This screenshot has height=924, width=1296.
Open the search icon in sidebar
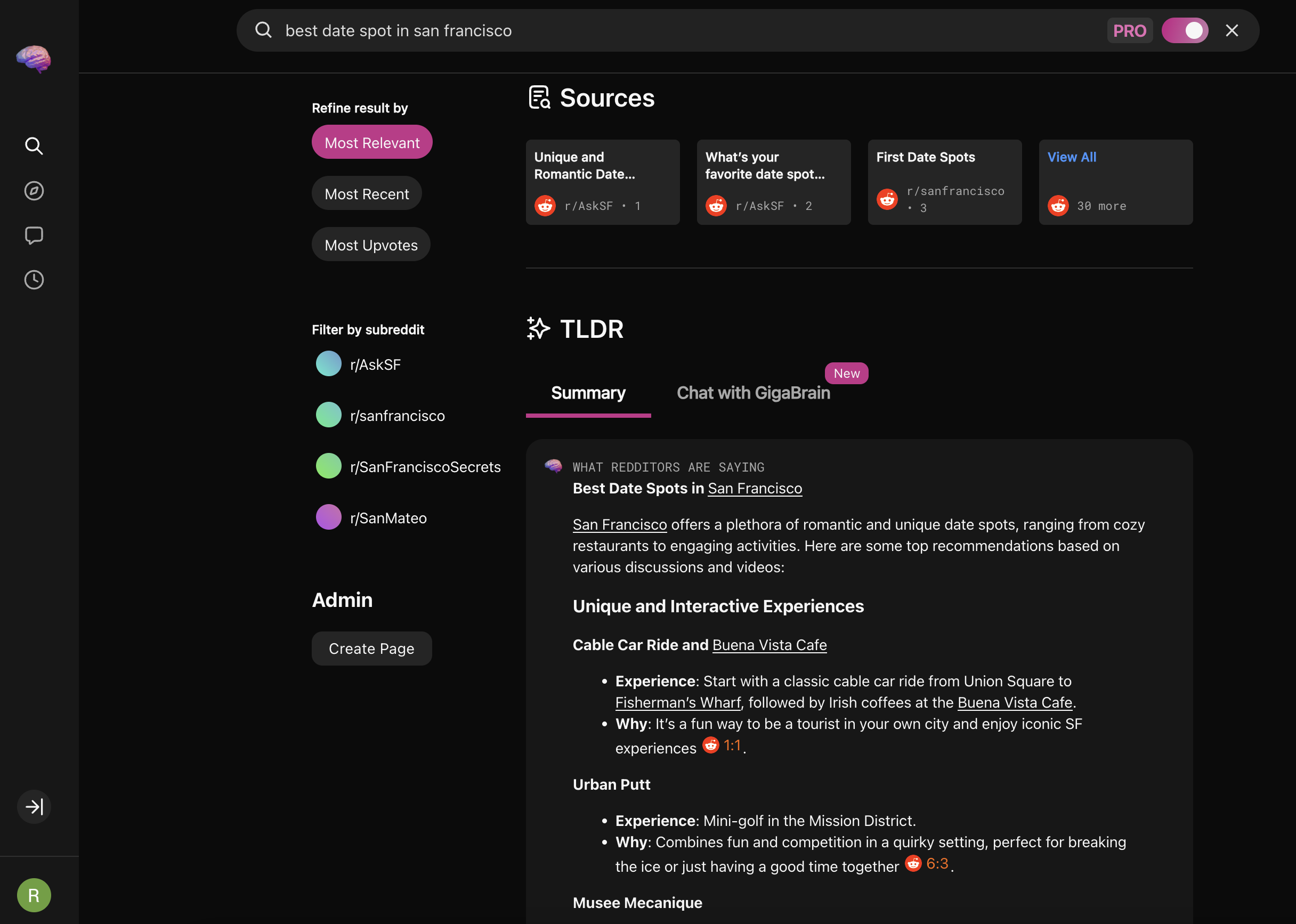[34, 146]
